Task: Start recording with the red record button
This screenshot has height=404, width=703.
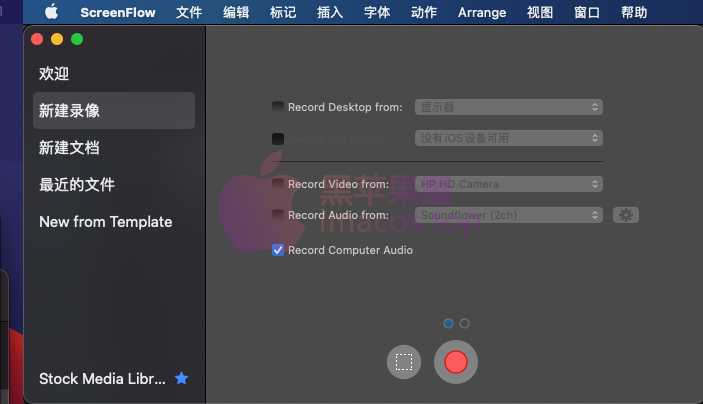Action: (456, 362)
